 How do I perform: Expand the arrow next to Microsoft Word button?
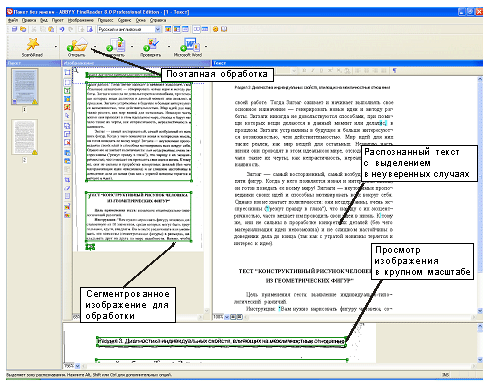pyautogui.click(x=206, y=46)
